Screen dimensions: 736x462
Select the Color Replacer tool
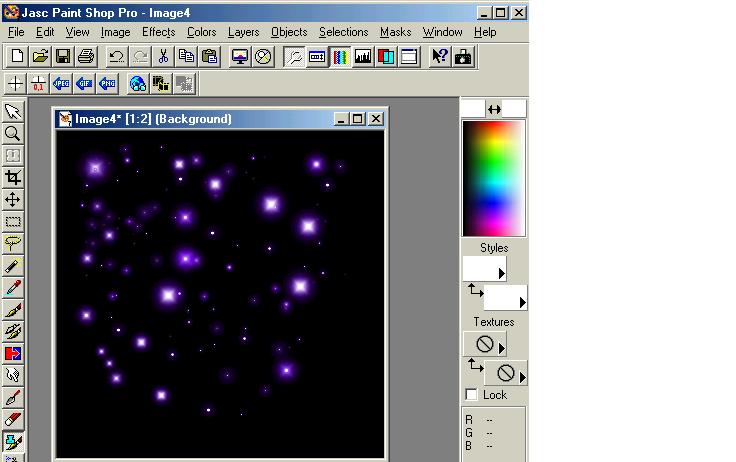pyautogui.click(x=13, y=353)
